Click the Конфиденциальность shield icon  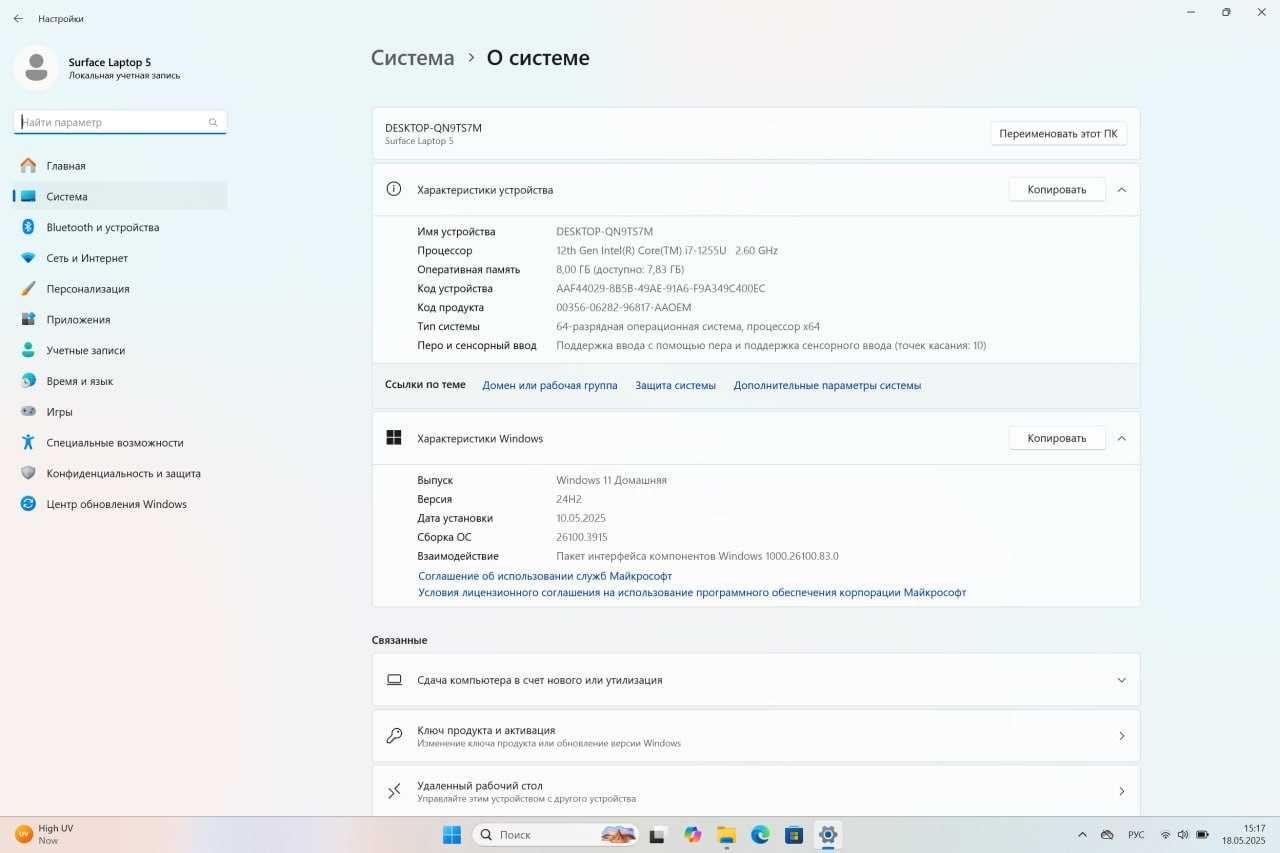[x=28, y=473]
